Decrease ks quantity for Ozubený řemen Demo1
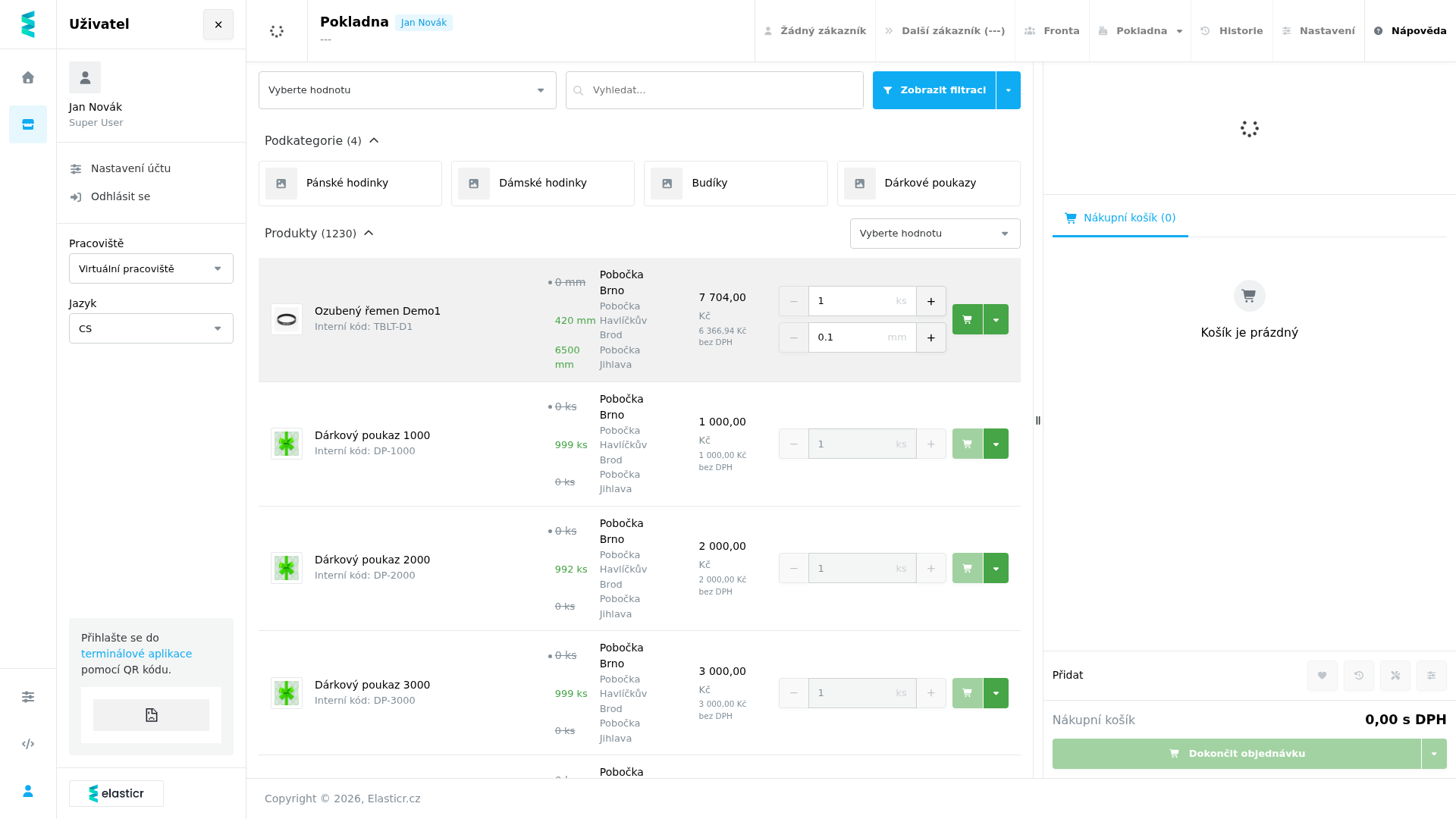This screenshot has width=1456, height=819. coord(794,301)
